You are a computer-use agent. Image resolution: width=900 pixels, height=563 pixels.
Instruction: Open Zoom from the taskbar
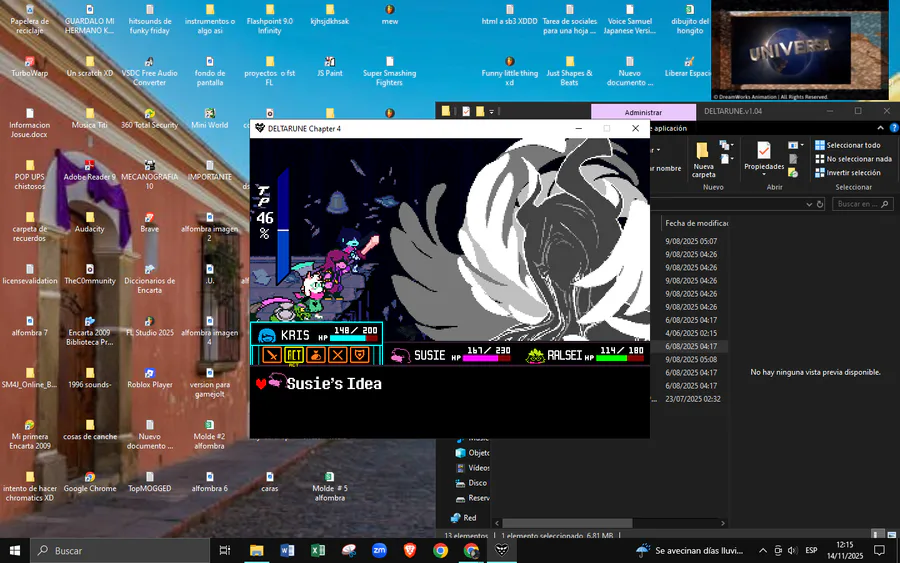pyautogui.click(x=379, y=550)
